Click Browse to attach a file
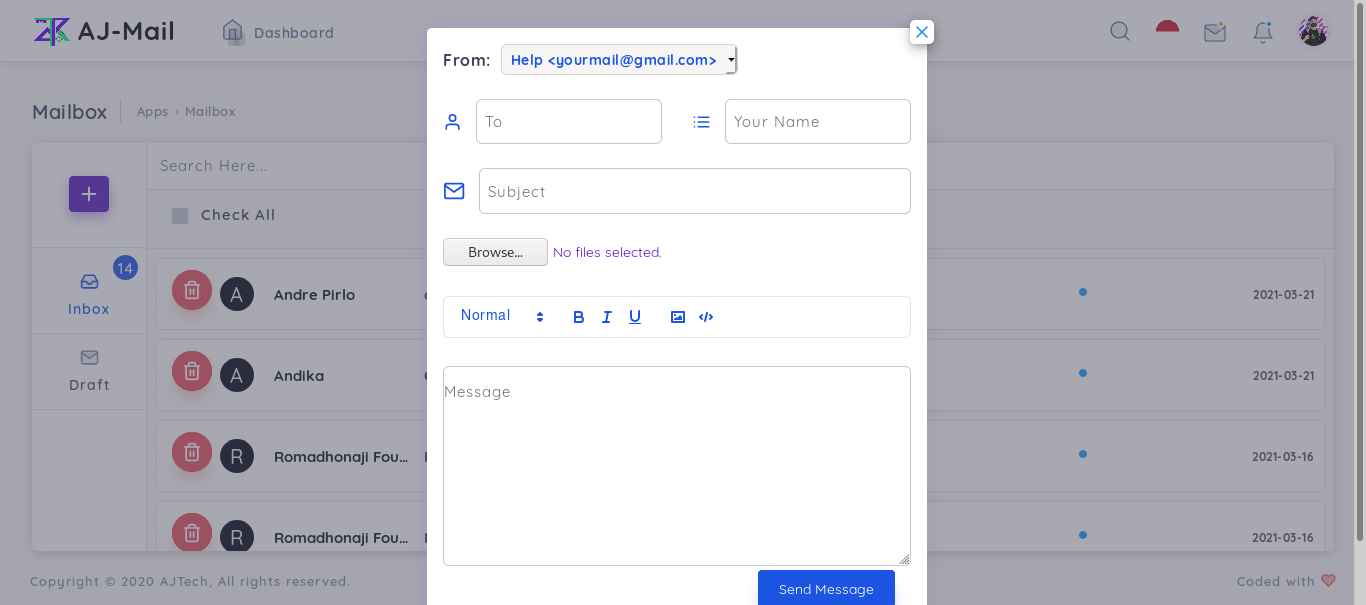The height and width of the screenshot is (605, 1366). (x=495, y=252)
